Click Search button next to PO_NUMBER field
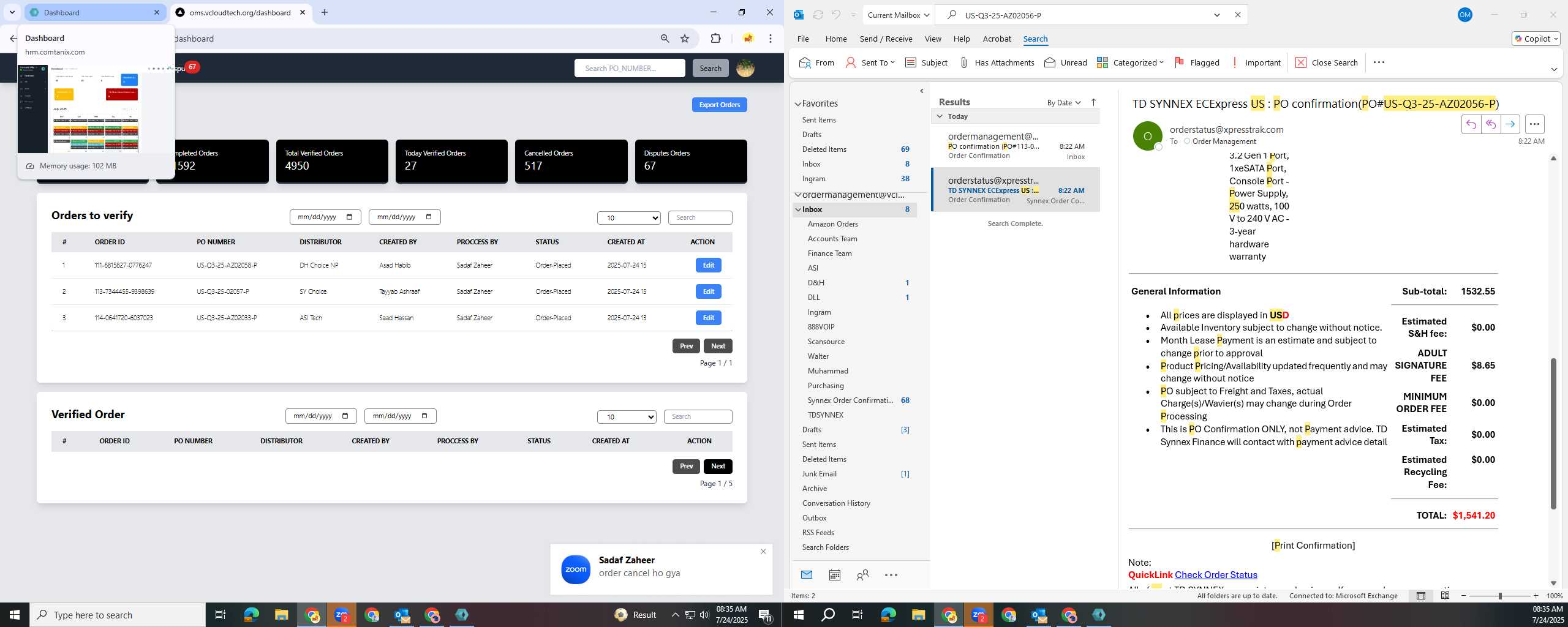The width and height of the screenshot is (1568, 627). [710, 68]
